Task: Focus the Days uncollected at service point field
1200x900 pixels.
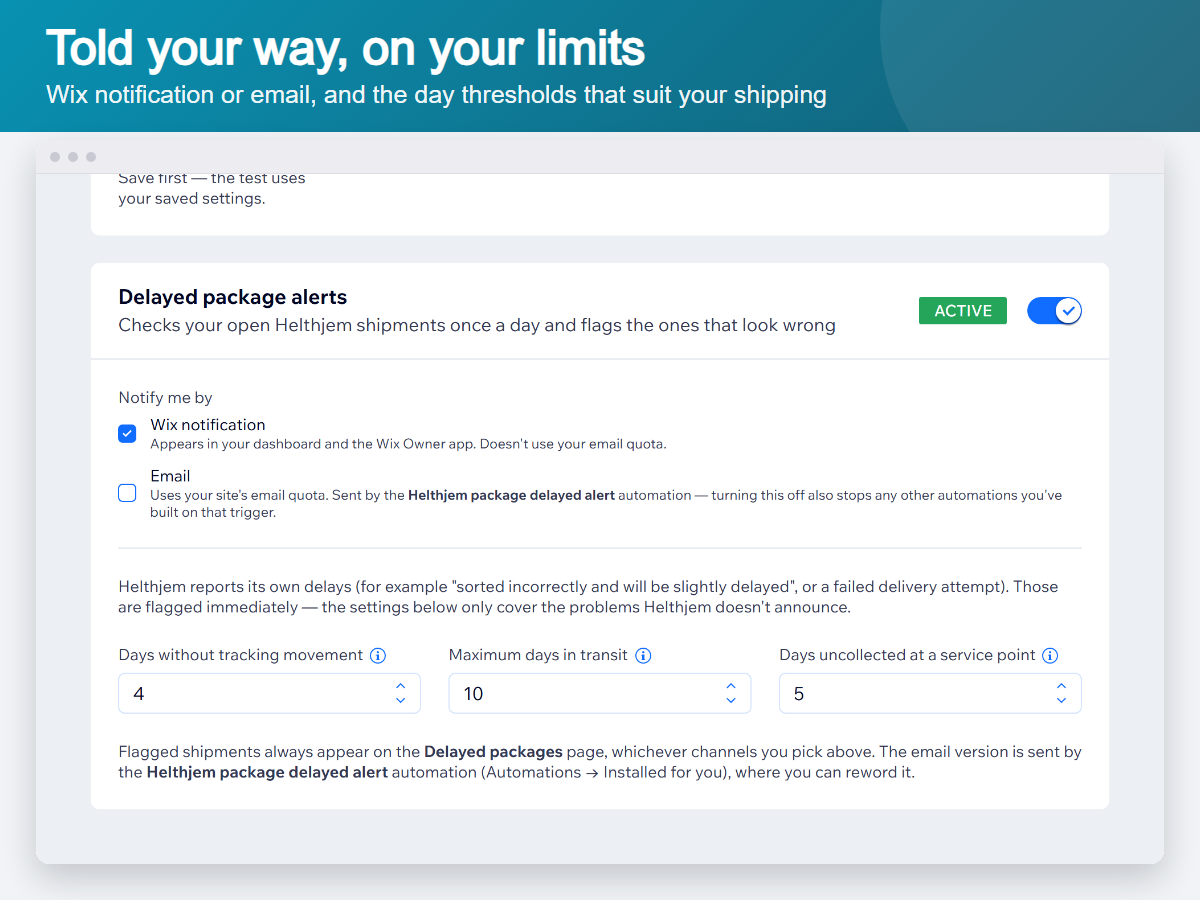Action: (x=930, y=693)
